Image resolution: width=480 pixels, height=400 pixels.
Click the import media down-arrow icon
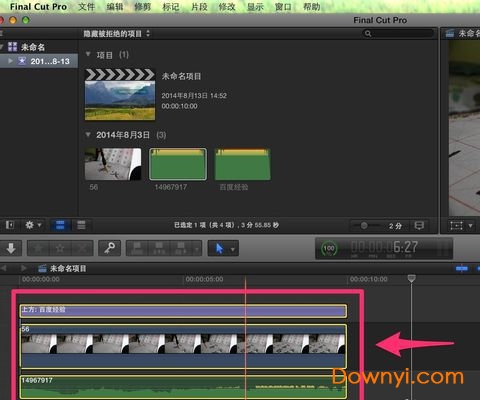(11, 248)
